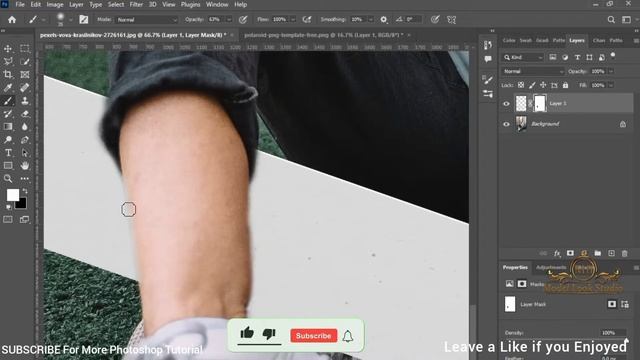The image size is (640, 360).
Task: Click the white foreground color swatch
Action: point(12,195)
